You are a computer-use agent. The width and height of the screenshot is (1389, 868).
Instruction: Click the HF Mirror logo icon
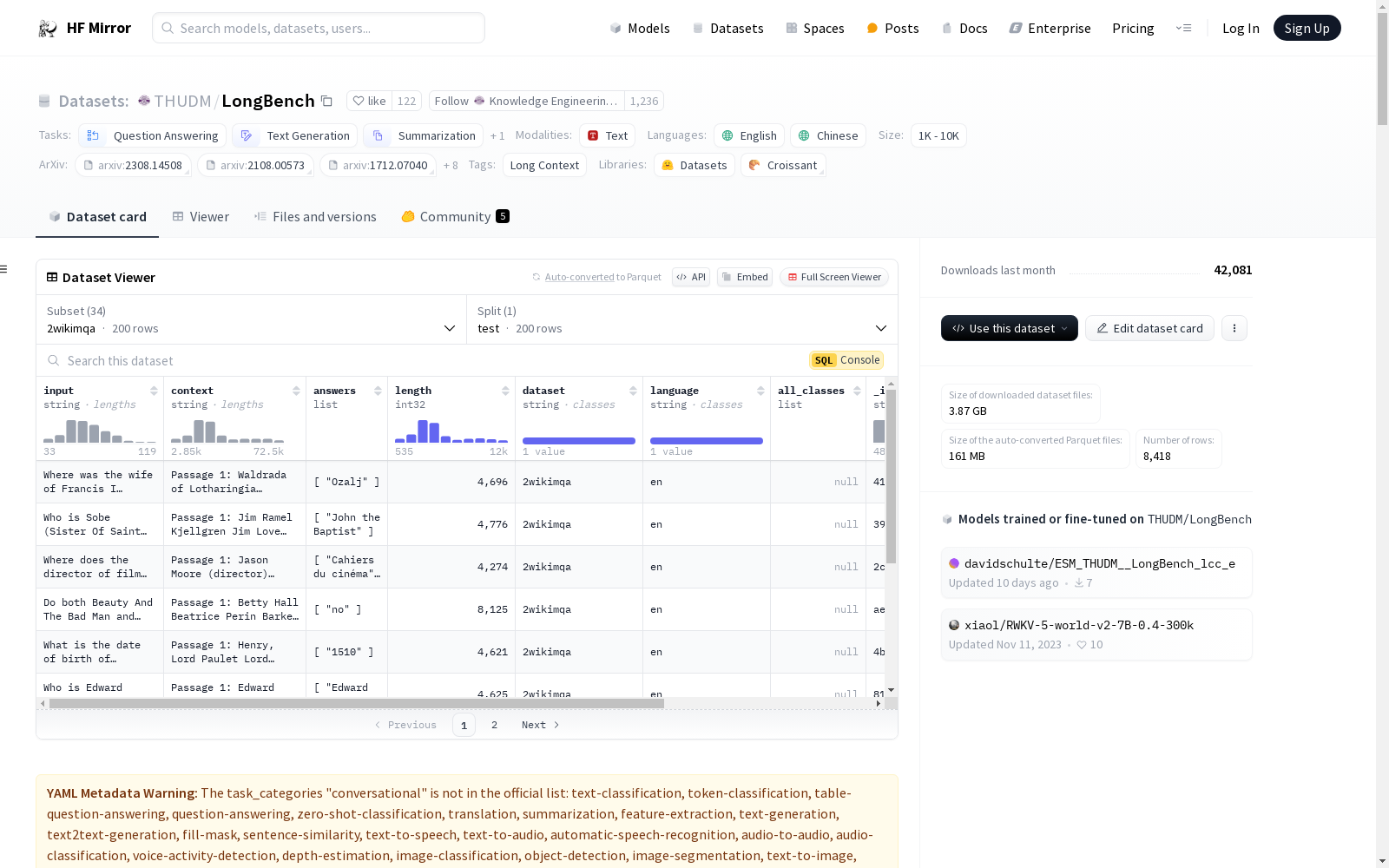click(x=48, y=28)
